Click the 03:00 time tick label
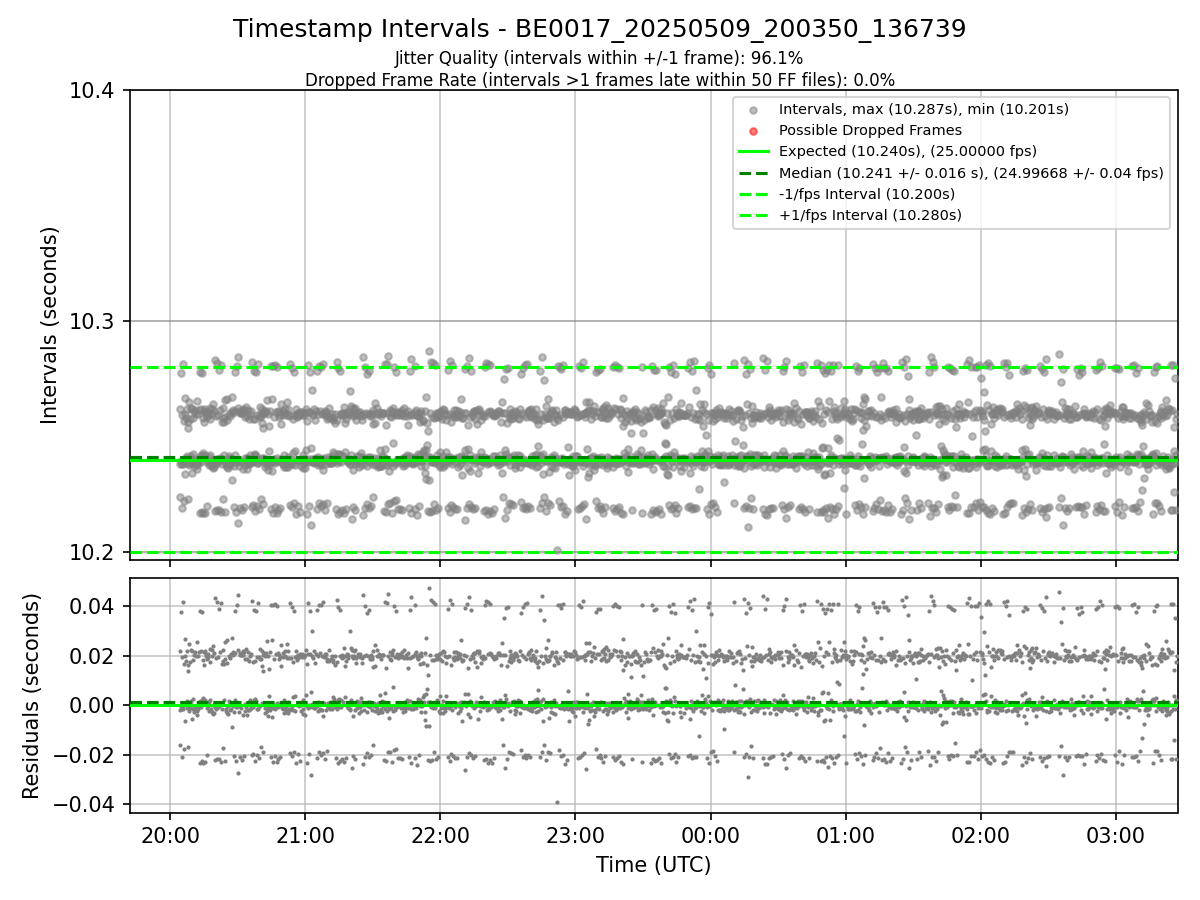The width and height of the screenshot is (1200, 900). pyautogui.click(x=1116, y=834)
